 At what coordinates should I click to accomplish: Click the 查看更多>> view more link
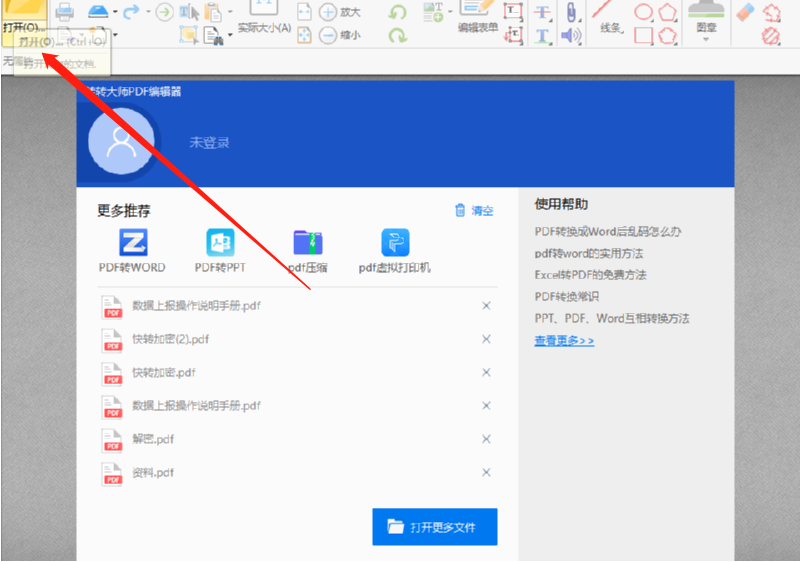[564, 340]
